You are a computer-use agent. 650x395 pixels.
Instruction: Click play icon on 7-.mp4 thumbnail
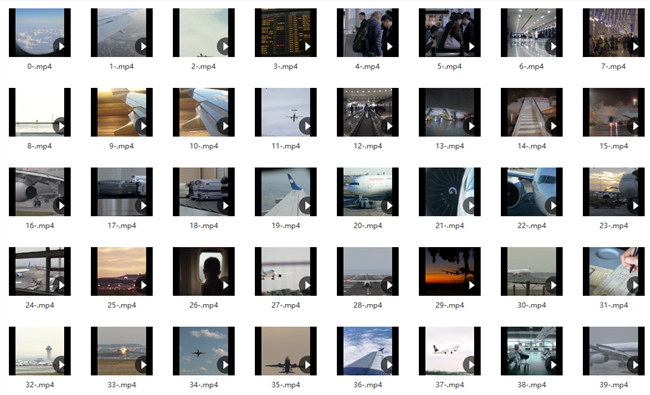click(635, 46)
